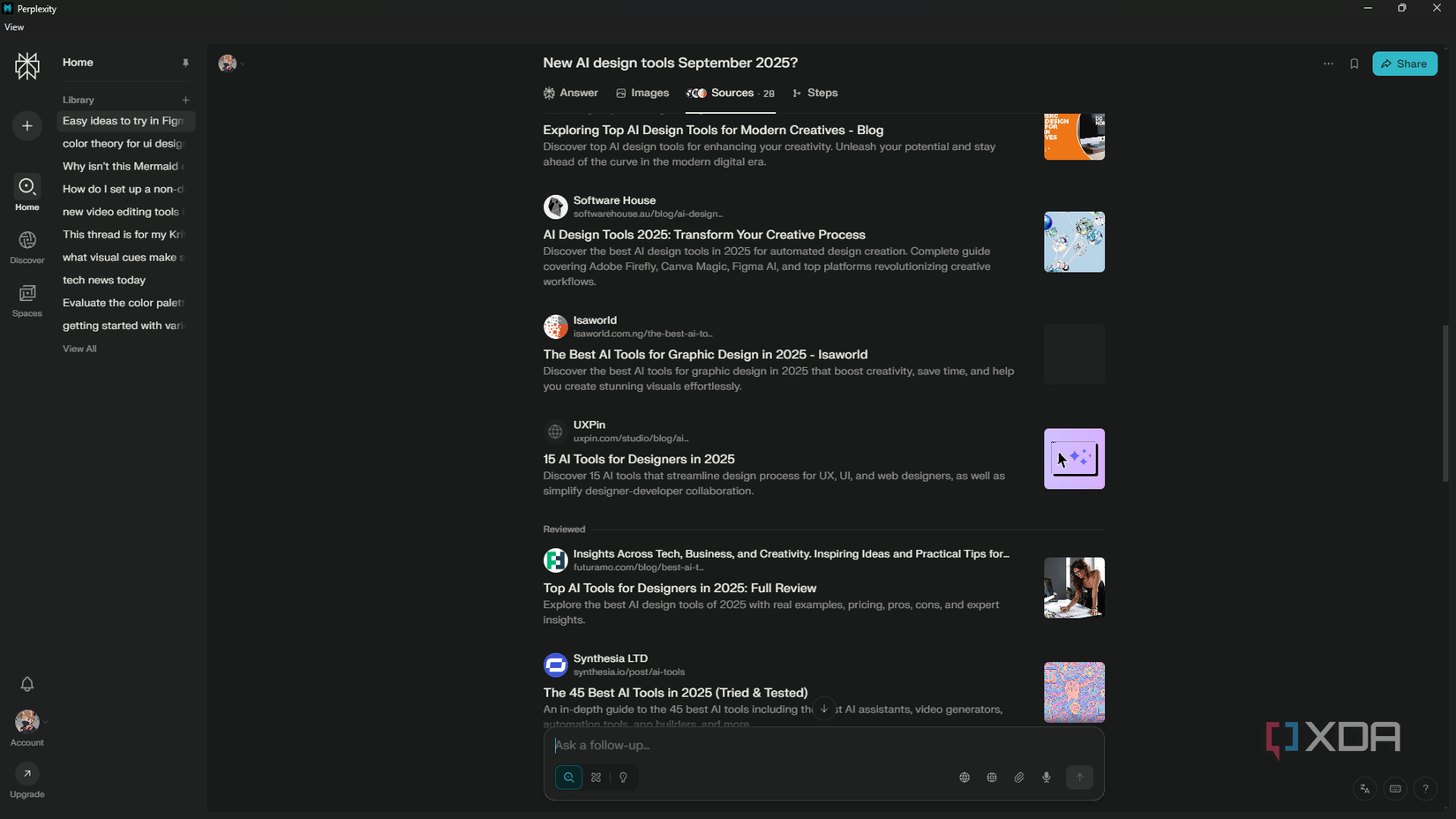Open the Software House source thumbnail
The width and height of the screenshot is (1456, 819).
(1074, 242)
